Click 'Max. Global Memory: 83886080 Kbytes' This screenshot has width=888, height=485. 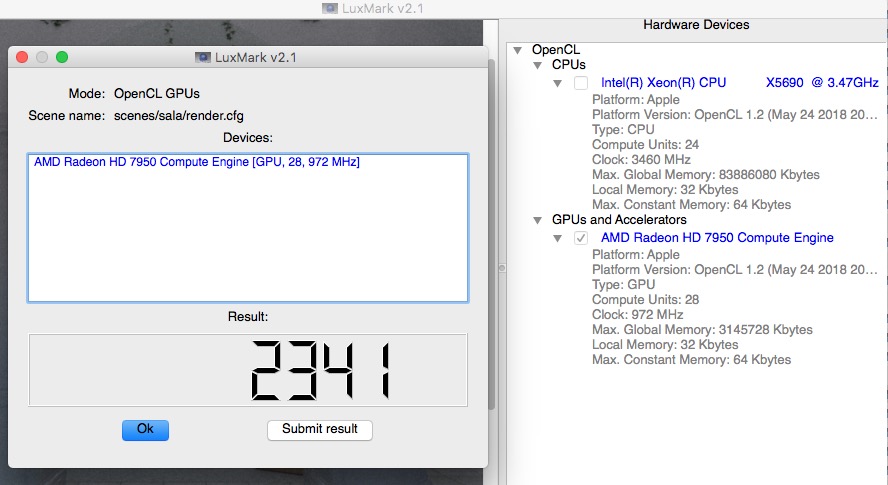point(706,175)
